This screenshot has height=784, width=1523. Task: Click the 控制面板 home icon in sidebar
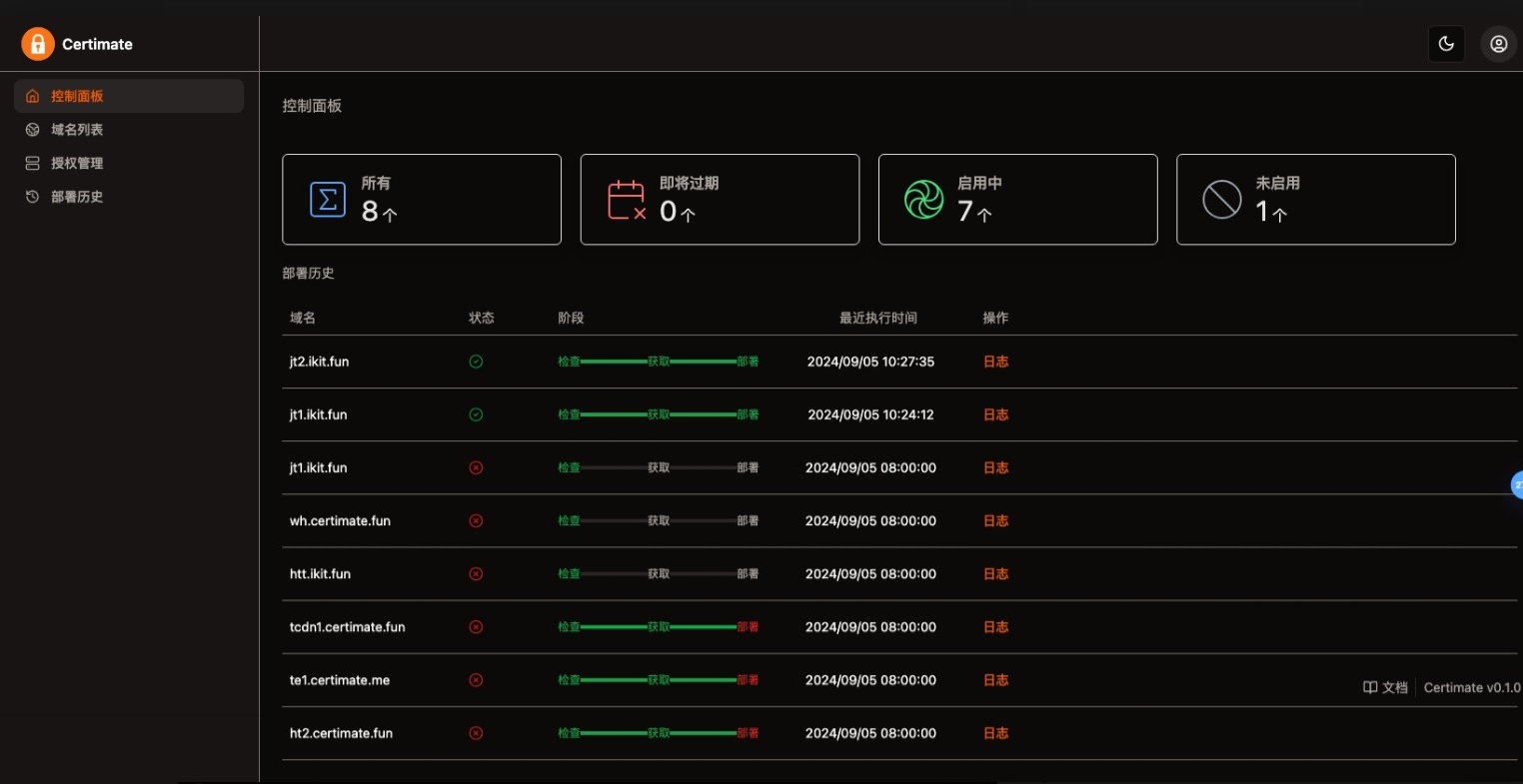(33, 96)
